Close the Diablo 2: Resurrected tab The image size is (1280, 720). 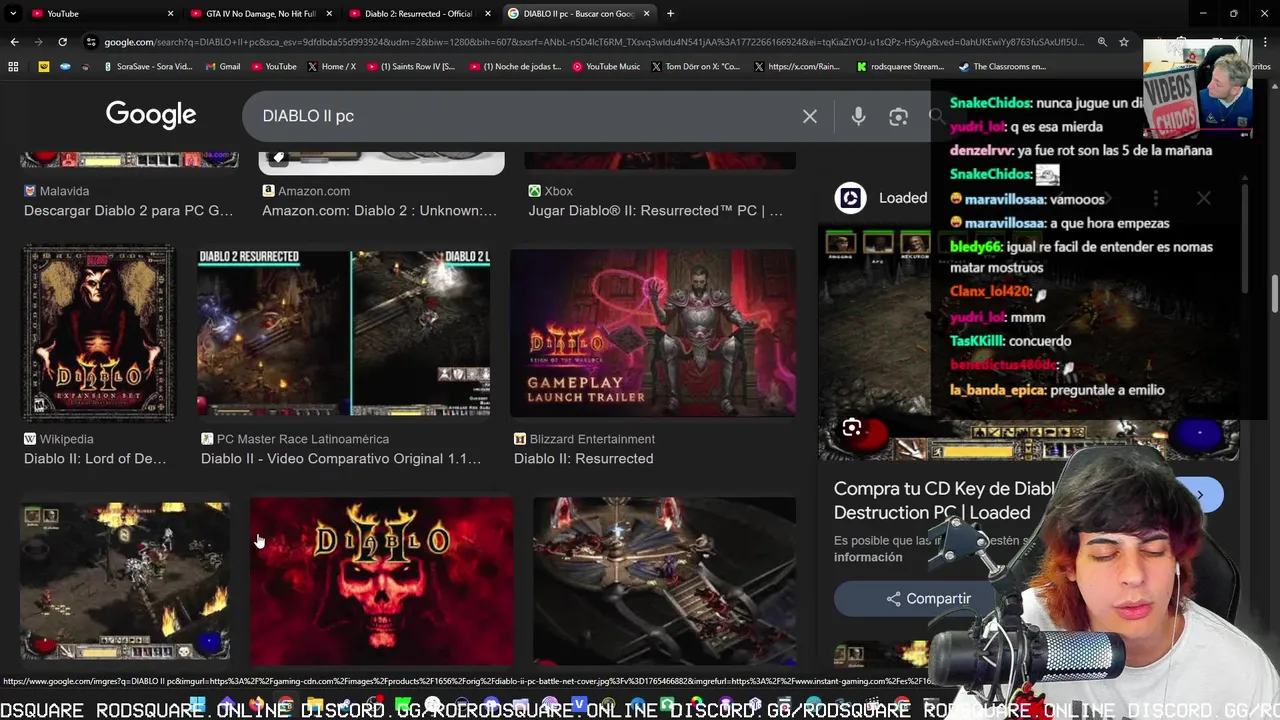(x=488, y=14)
